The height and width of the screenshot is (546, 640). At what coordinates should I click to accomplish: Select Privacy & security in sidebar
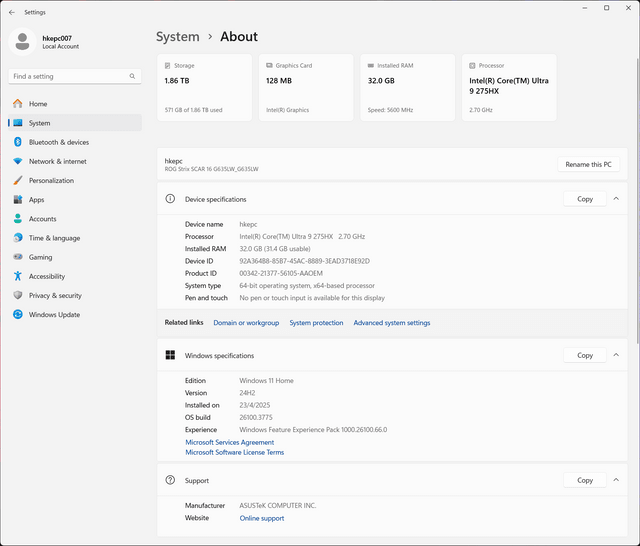click(x=75, y=295)
